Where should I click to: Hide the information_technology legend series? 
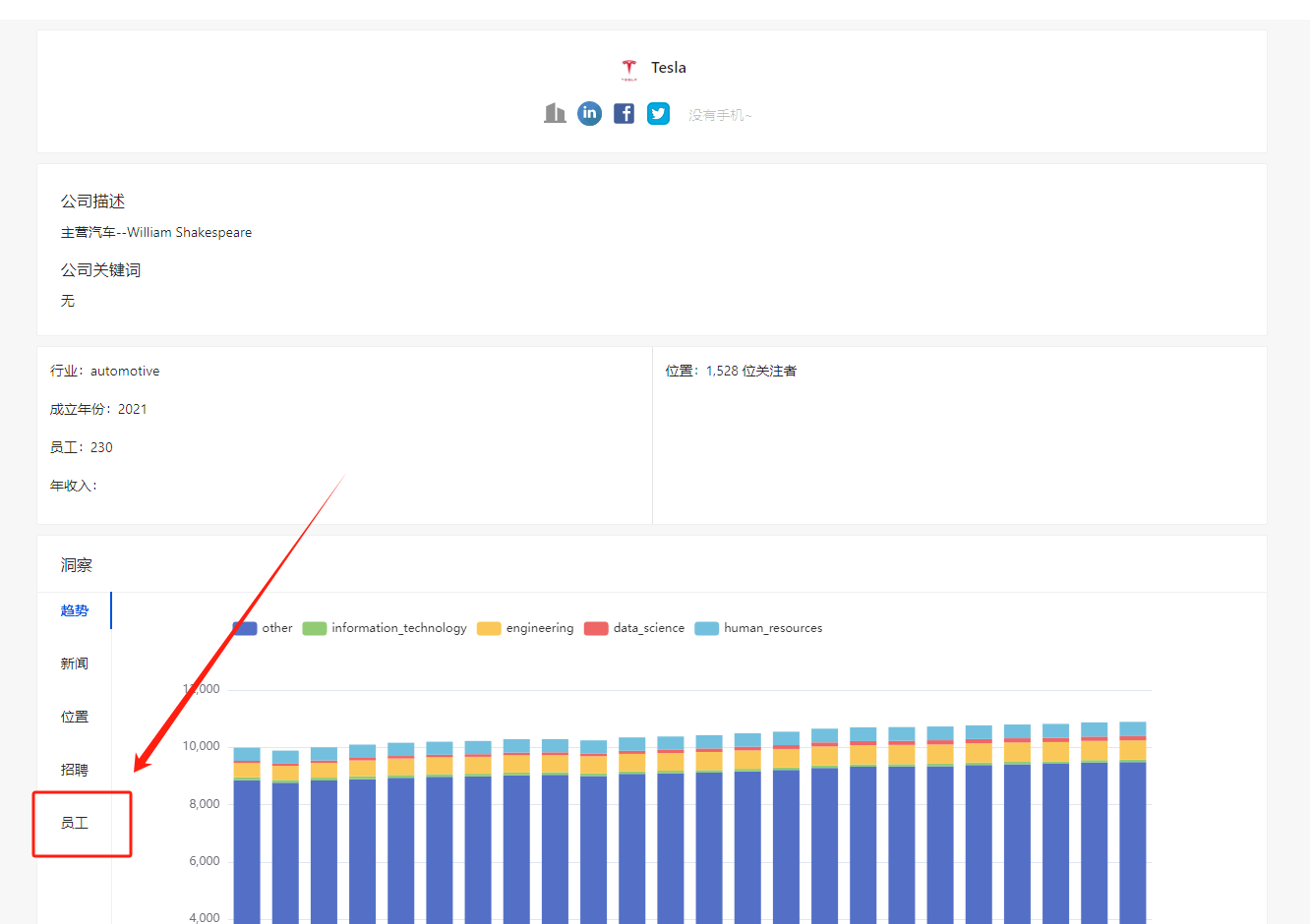pyautogui.click(x=385, y=628)
